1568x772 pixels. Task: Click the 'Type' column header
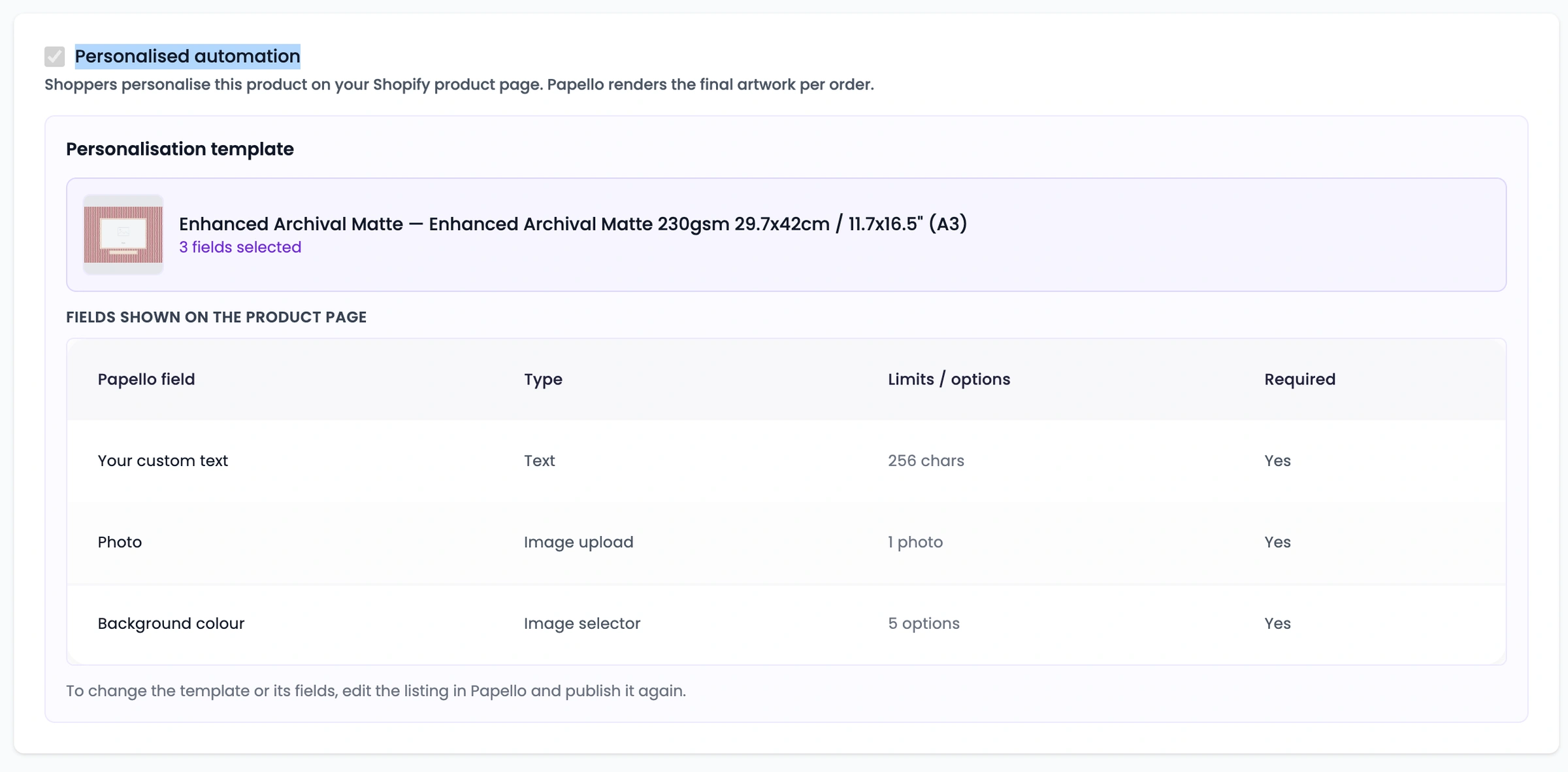[543, 379]
